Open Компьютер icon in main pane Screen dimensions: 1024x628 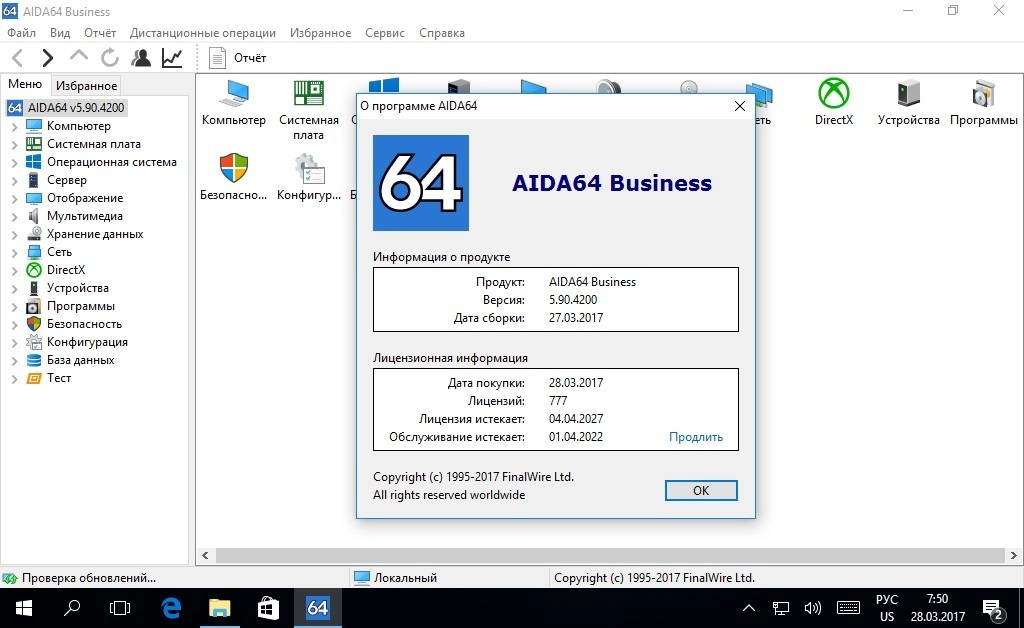tap(234, 102)
